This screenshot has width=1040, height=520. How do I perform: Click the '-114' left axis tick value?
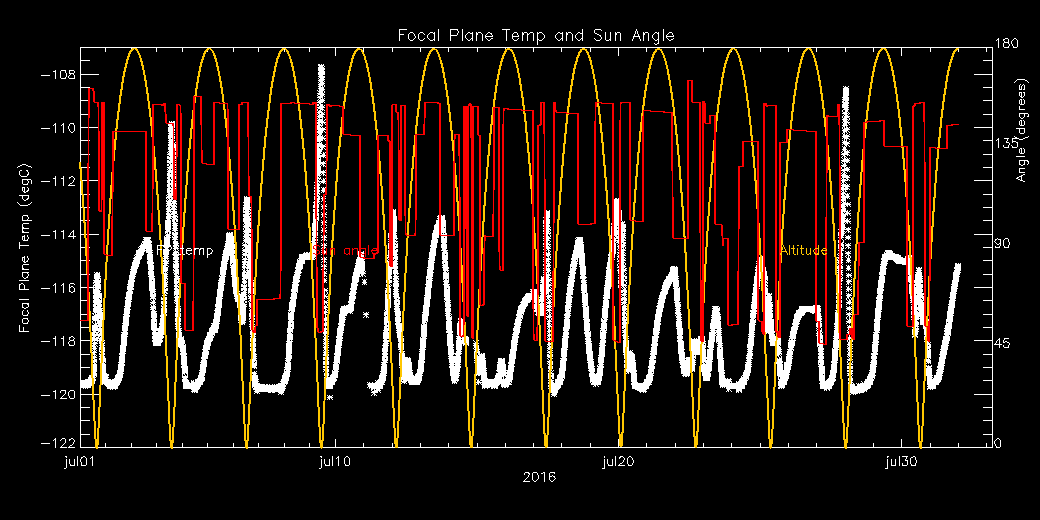pos(58,235)
